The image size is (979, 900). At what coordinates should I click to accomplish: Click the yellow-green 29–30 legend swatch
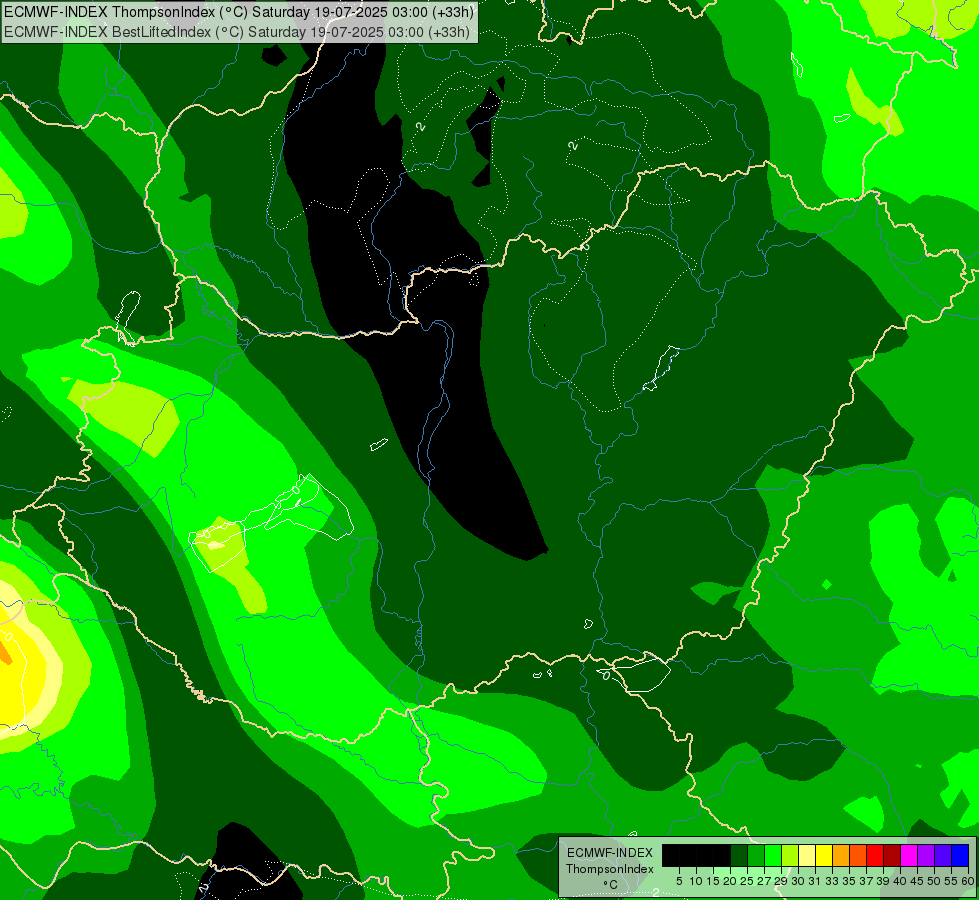(x=790, y=855)
